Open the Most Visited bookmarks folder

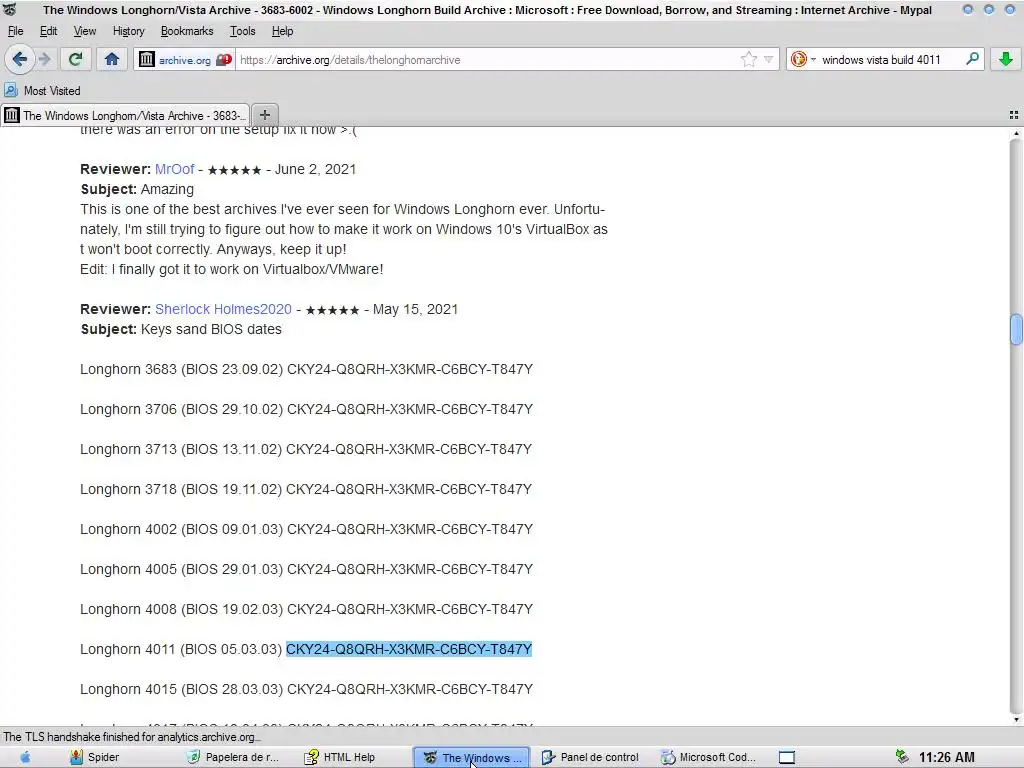[43, 91]
